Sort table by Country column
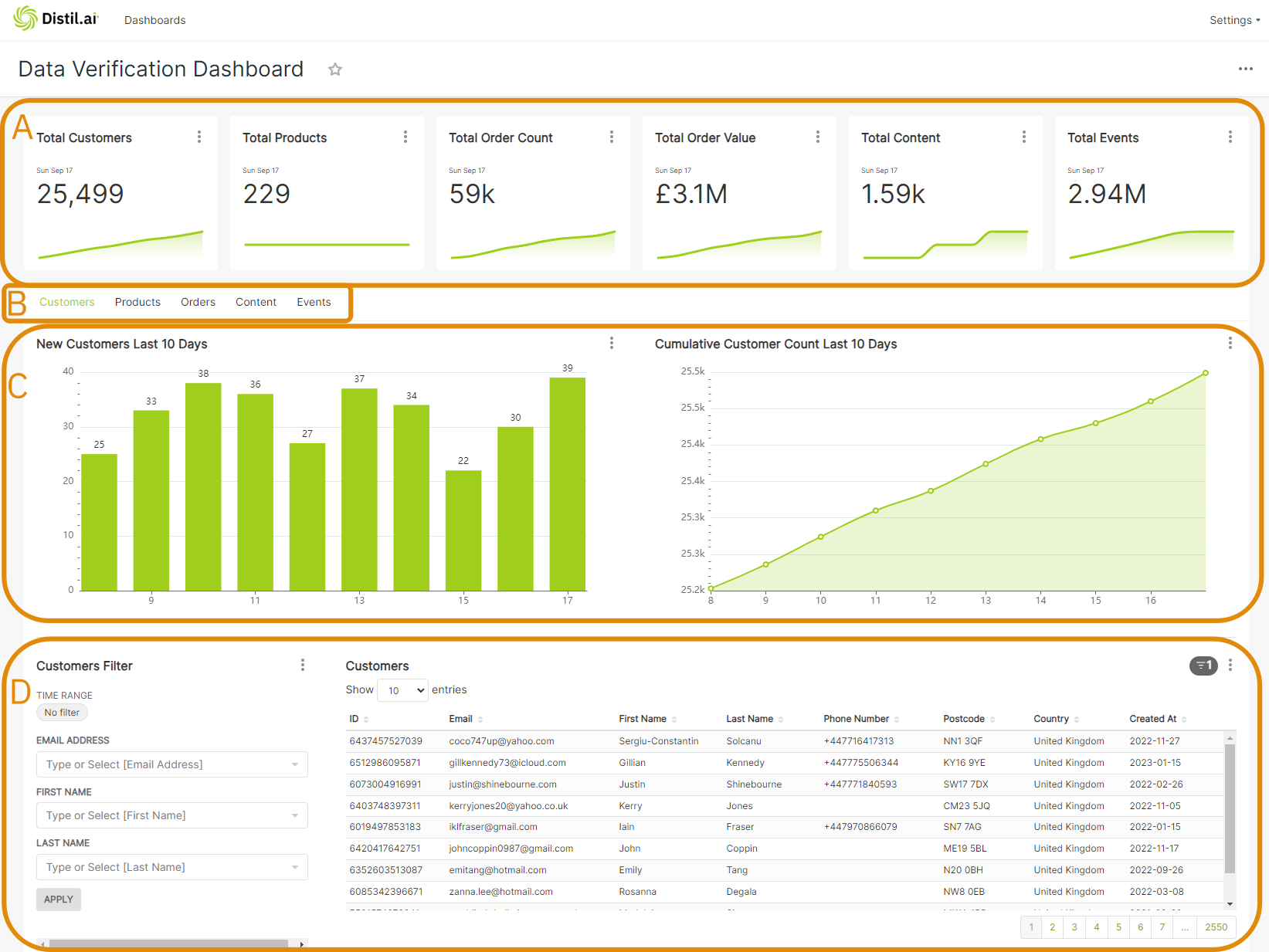 [1056, 719]
